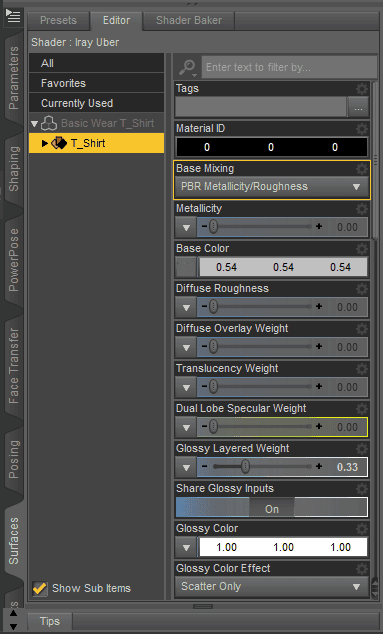The image size is (383, 634).
Task: Open Metallicity map dropdown arrow
Action: click(x=186, y=227)
